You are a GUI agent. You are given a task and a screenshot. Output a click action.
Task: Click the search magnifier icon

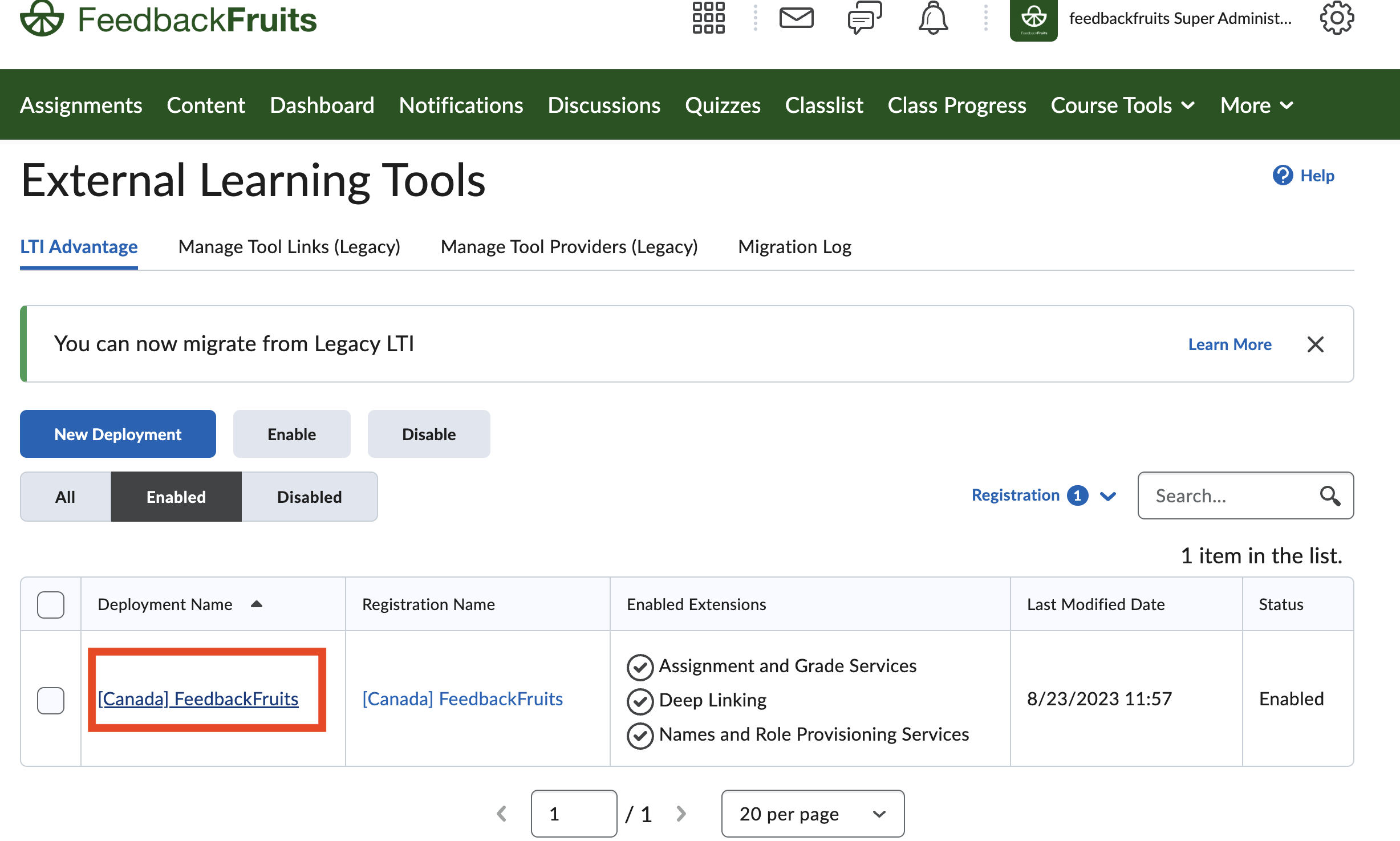click(1330, 495)
